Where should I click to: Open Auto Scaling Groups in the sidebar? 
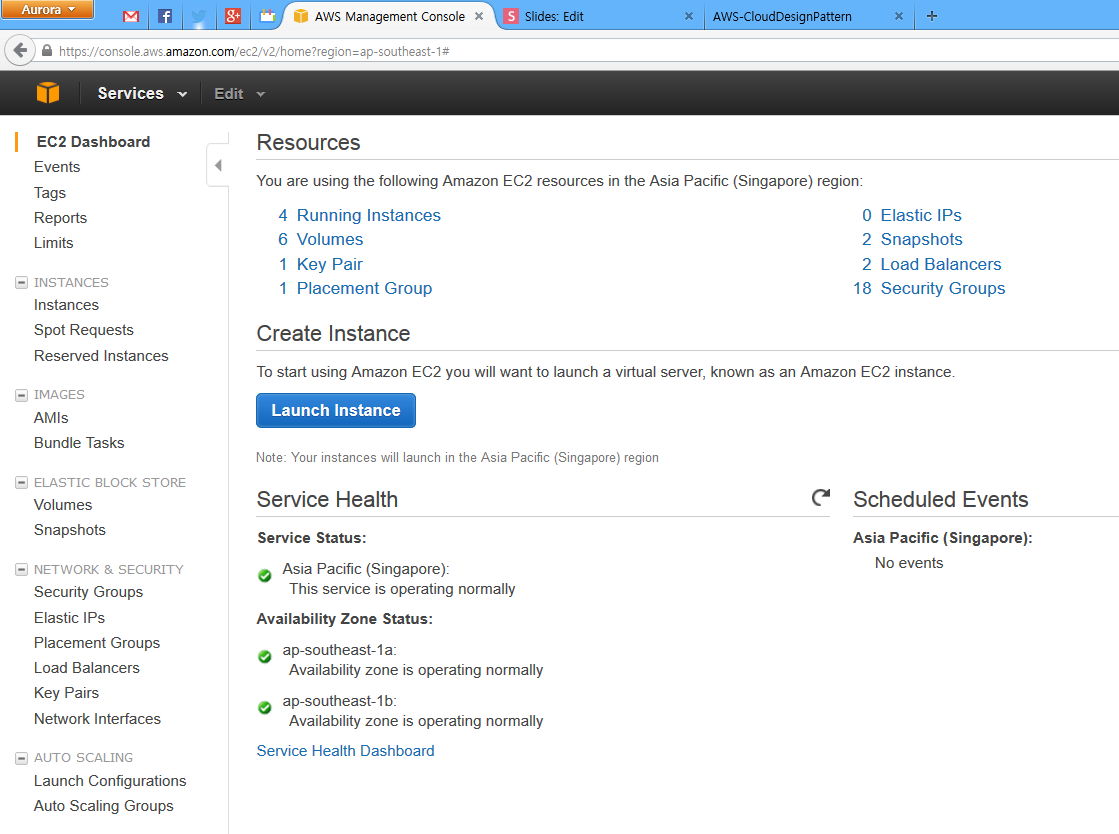(x=103, y=805)
